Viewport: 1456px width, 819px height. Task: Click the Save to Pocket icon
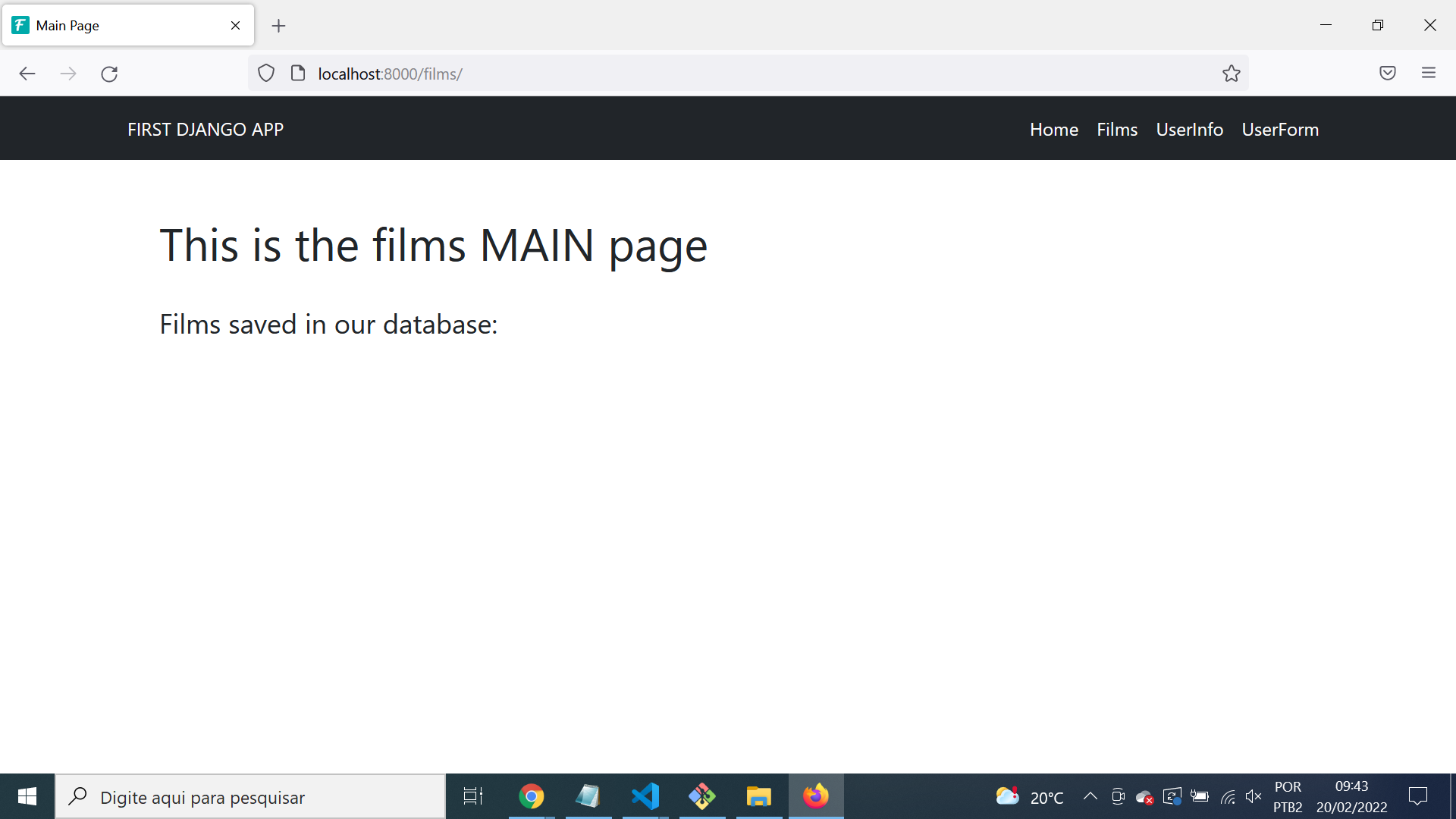point(1387,74)
